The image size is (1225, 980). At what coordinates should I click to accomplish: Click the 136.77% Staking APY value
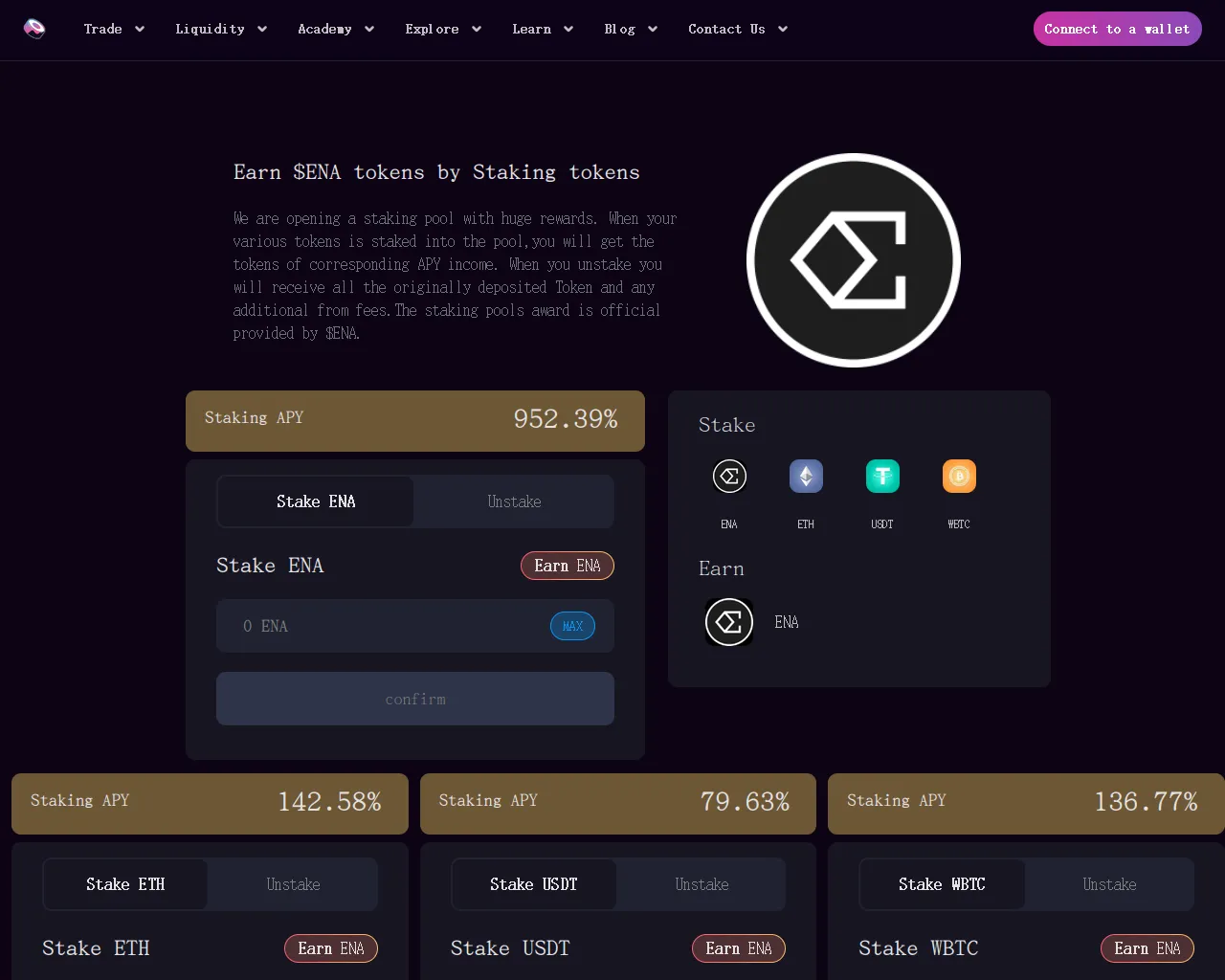pos(1146,802)
